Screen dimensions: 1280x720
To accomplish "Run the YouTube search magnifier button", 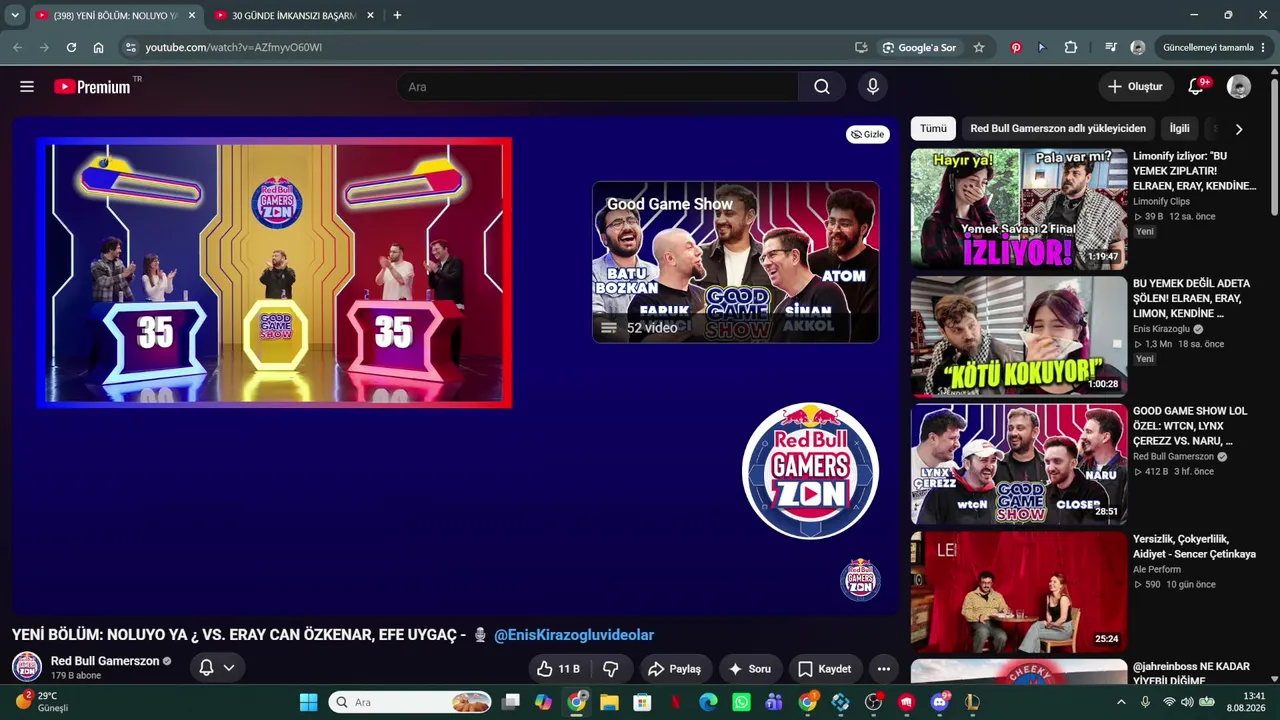I will coord(822,87).
